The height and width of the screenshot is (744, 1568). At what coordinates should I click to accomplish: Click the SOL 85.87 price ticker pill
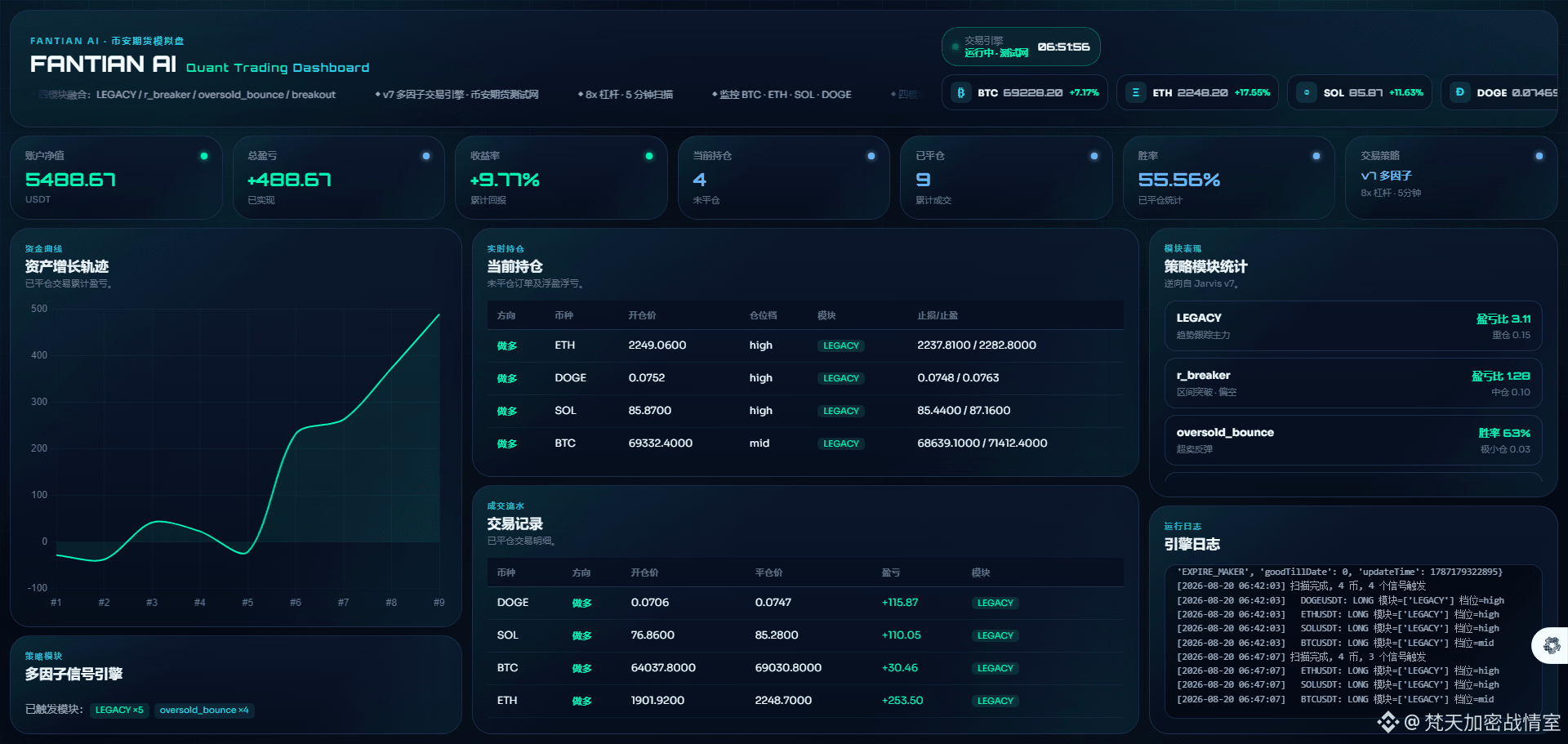pyautogui.click(x=1360, y=92)
